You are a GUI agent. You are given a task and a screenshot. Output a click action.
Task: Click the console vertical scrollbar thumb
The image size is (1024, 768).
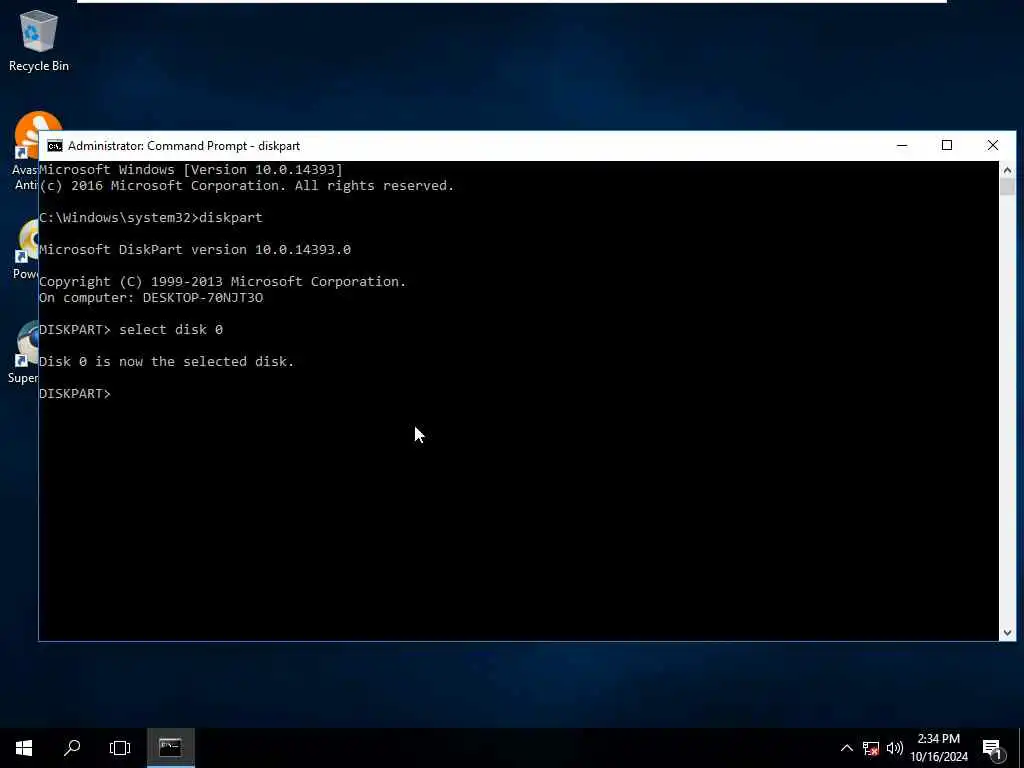point(1007,187)
